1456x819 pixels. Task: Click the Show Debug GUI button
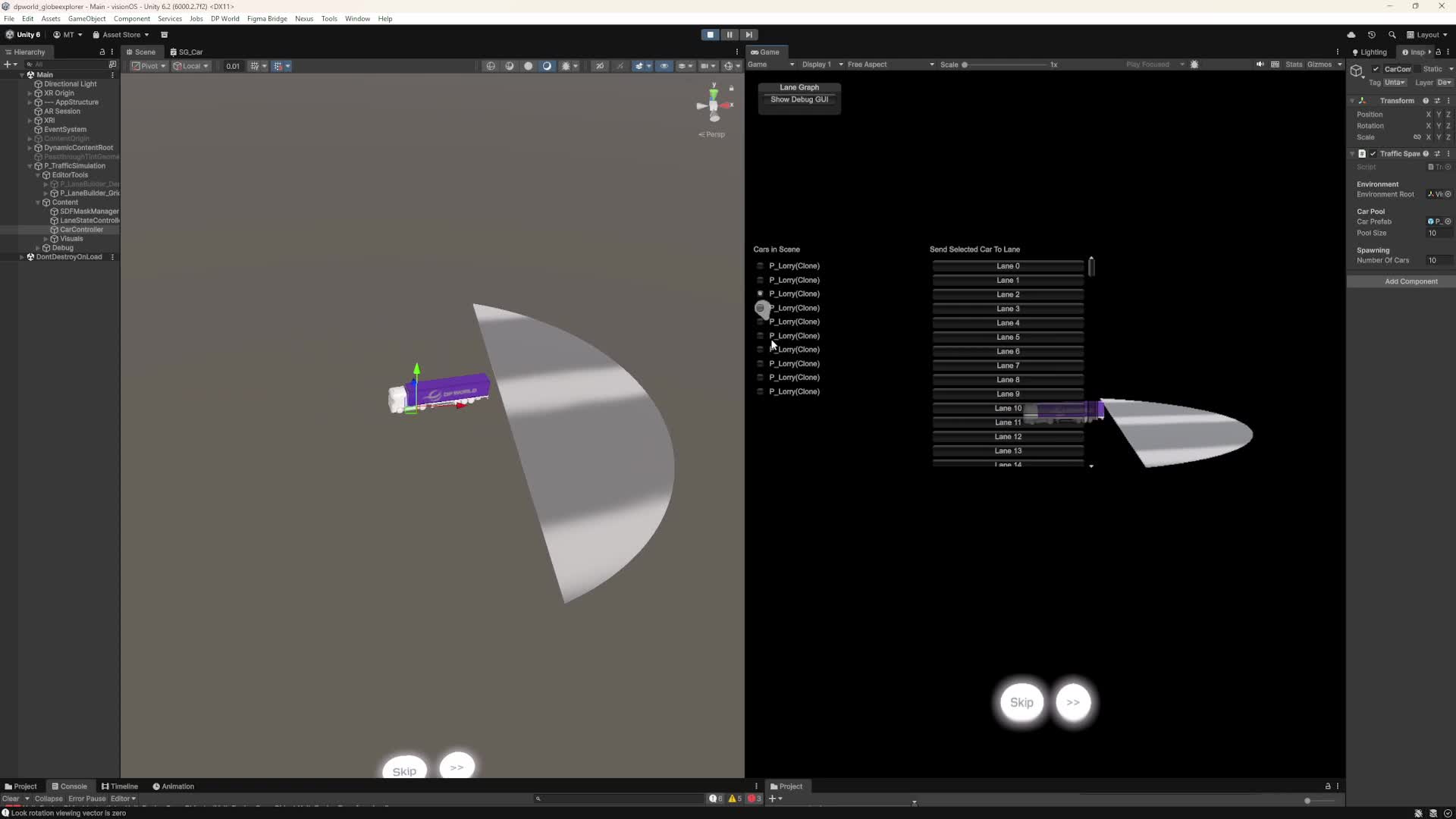click(799, 99)
